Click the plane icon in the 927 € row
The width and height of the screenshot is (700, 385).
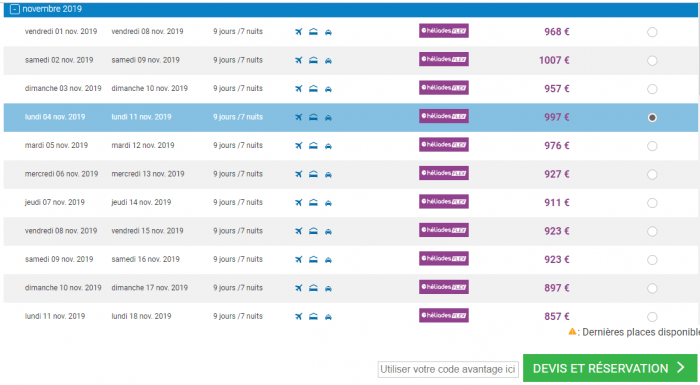299,174
